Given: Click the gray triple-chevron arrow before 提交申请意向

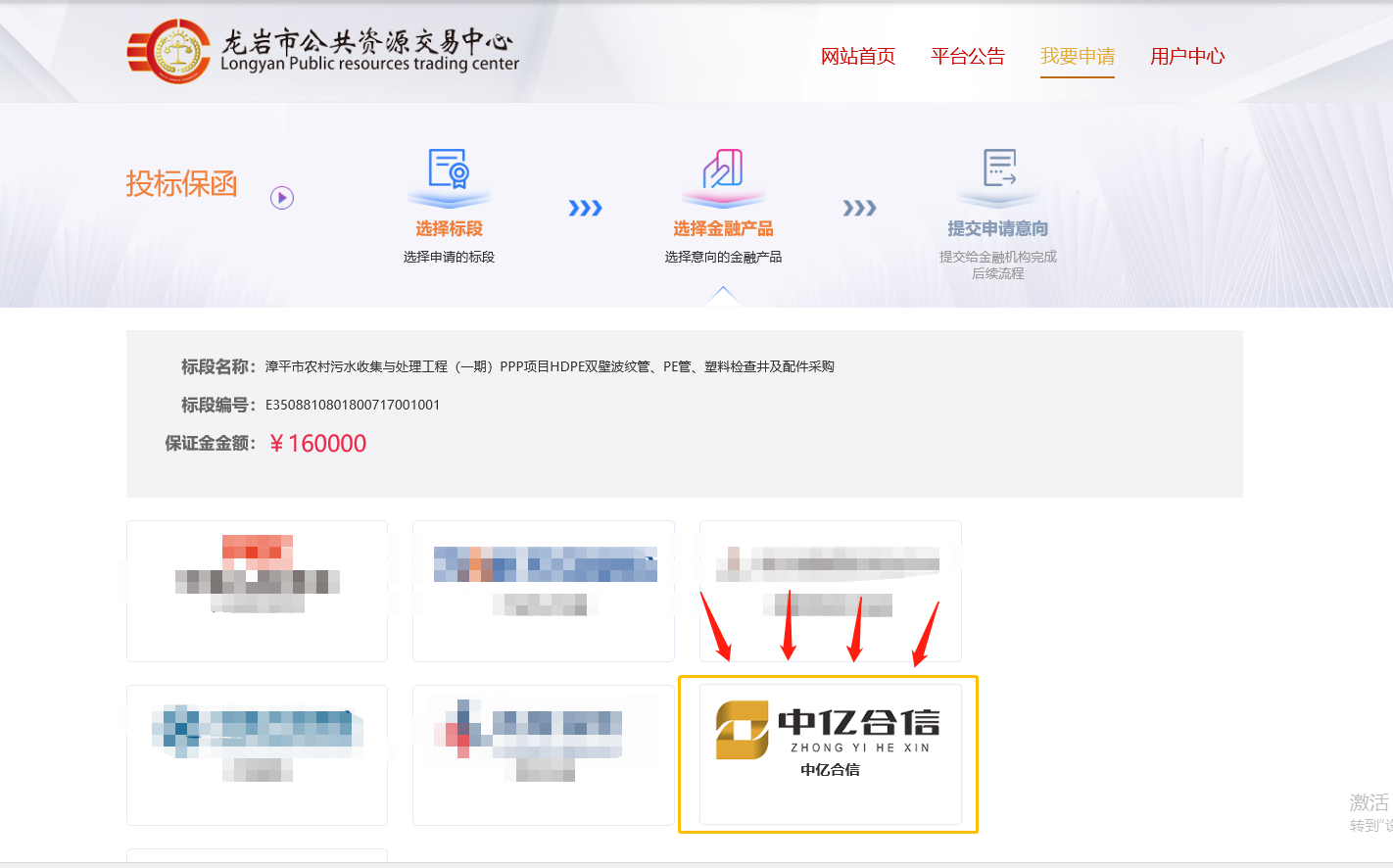Looking at the screenshot, I should coord(859,208).
